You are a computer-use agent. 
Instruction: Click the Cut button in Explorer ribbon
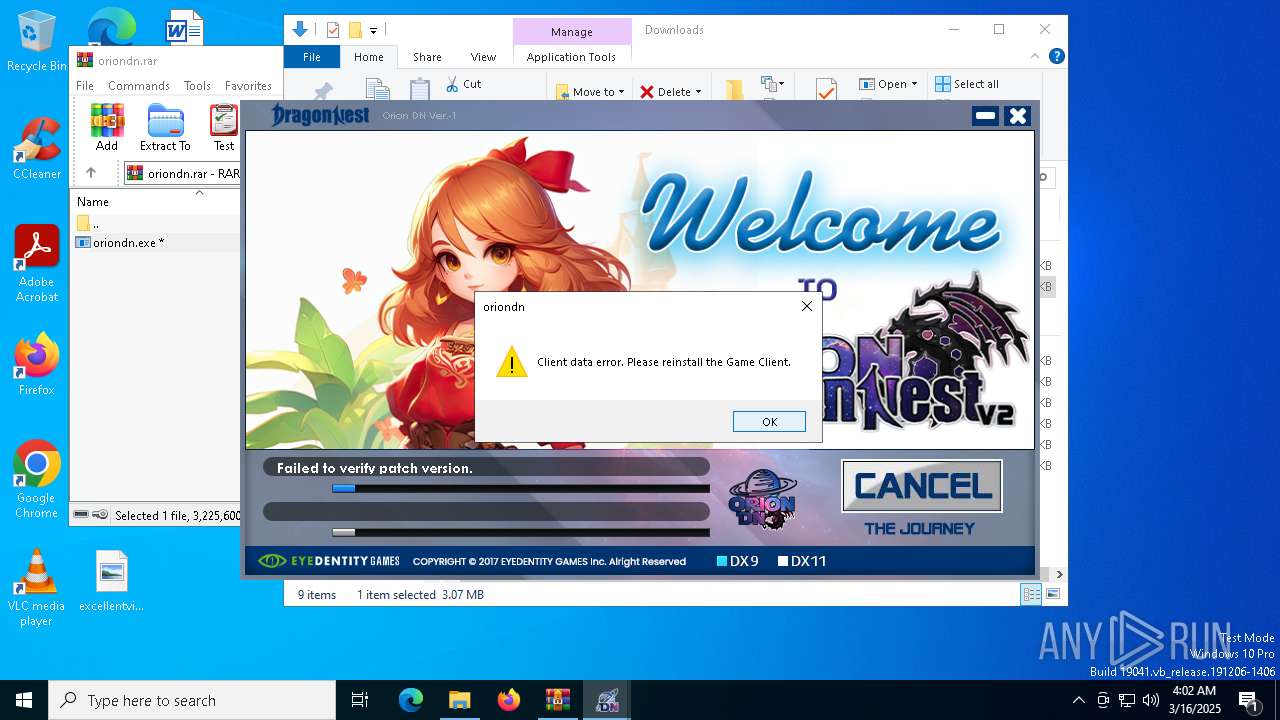click(464, 84)
